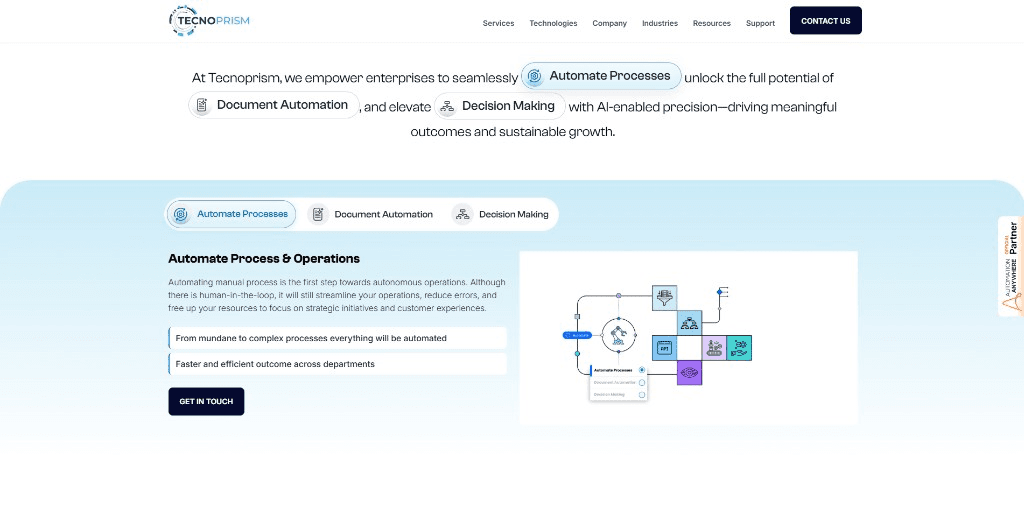Click the teal hand-with-gears tile
1024x528 pixels.
click(739, 347)
